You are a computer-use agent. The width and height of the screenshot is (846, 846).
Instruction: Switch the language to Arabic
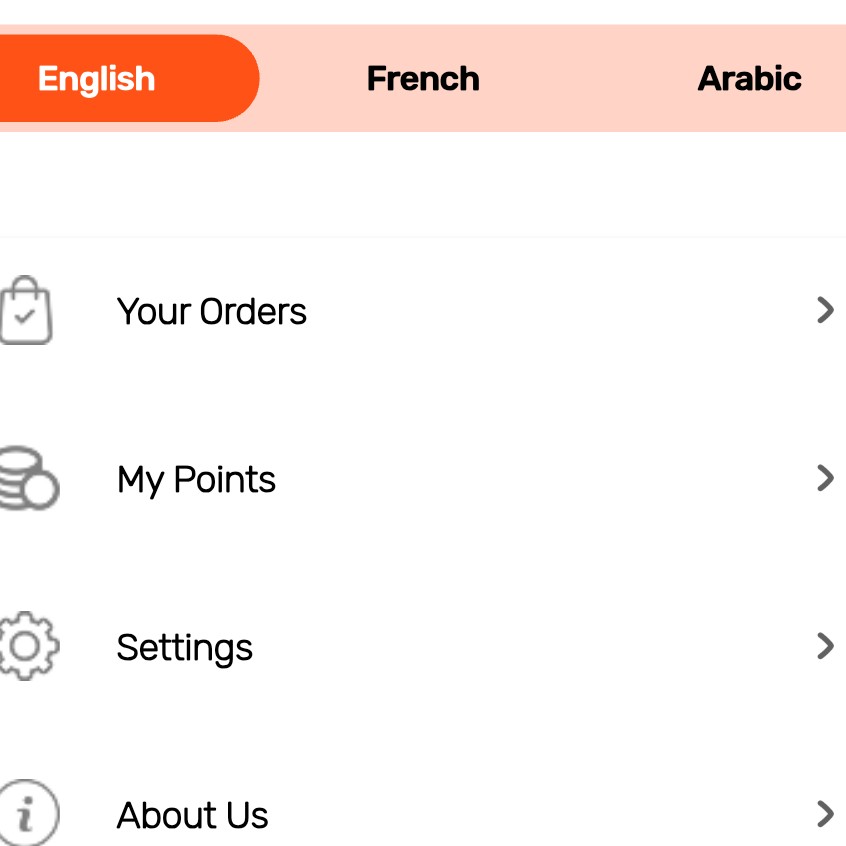(749, 79)
